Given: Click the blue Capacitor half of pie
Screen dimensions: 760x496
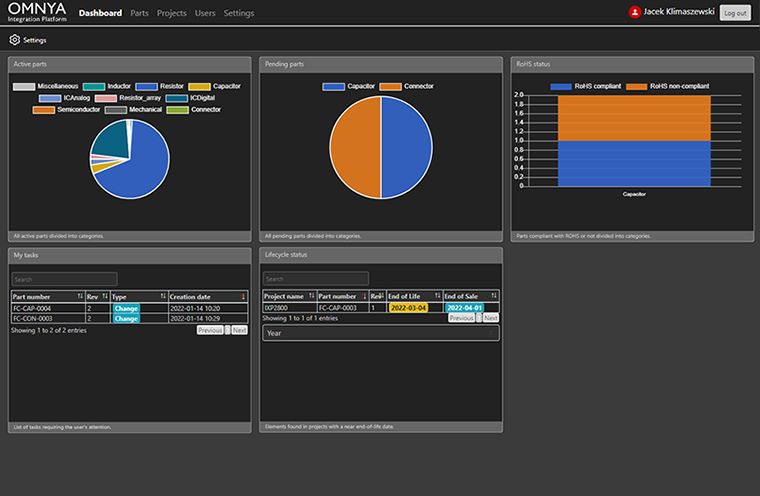Looking at the screenshot, I should [x=407, y=147].
